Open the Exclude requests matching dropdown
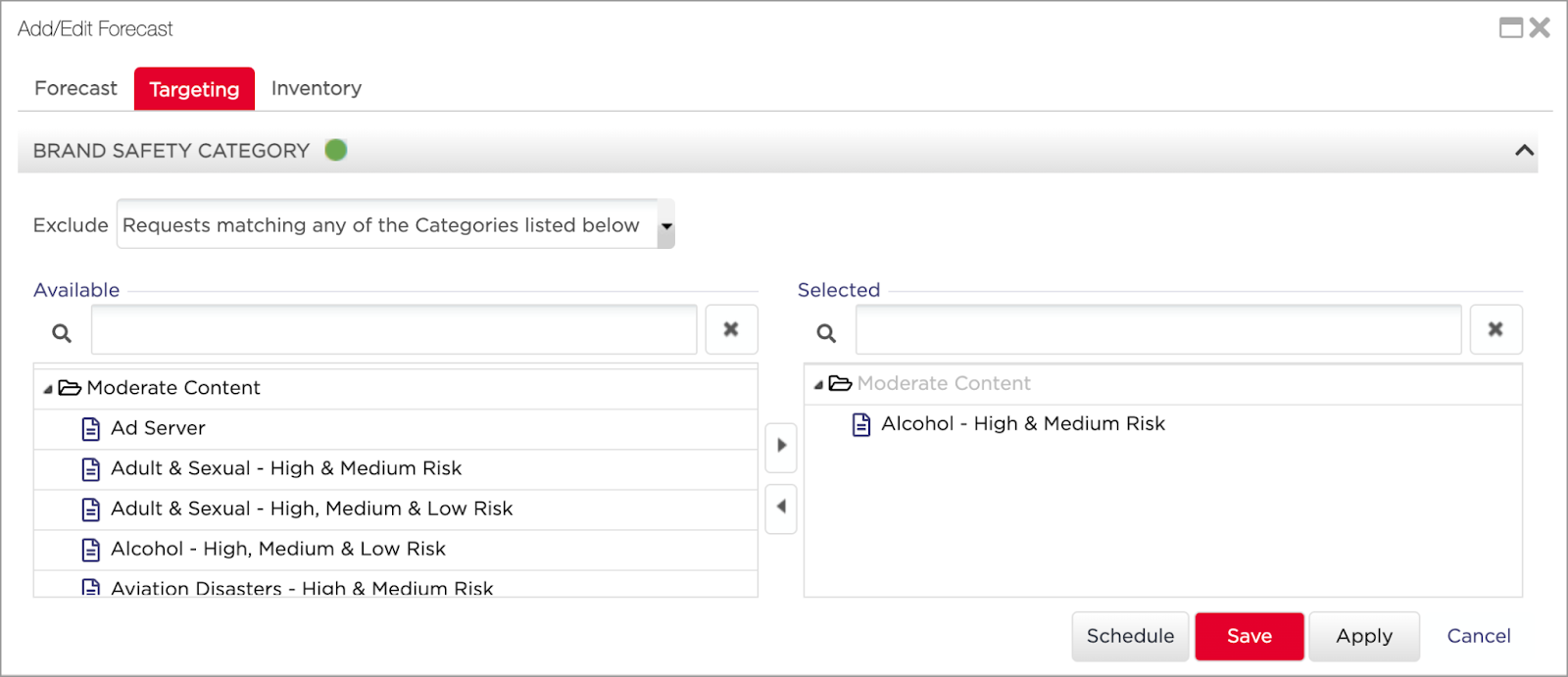 pos(666,225)
